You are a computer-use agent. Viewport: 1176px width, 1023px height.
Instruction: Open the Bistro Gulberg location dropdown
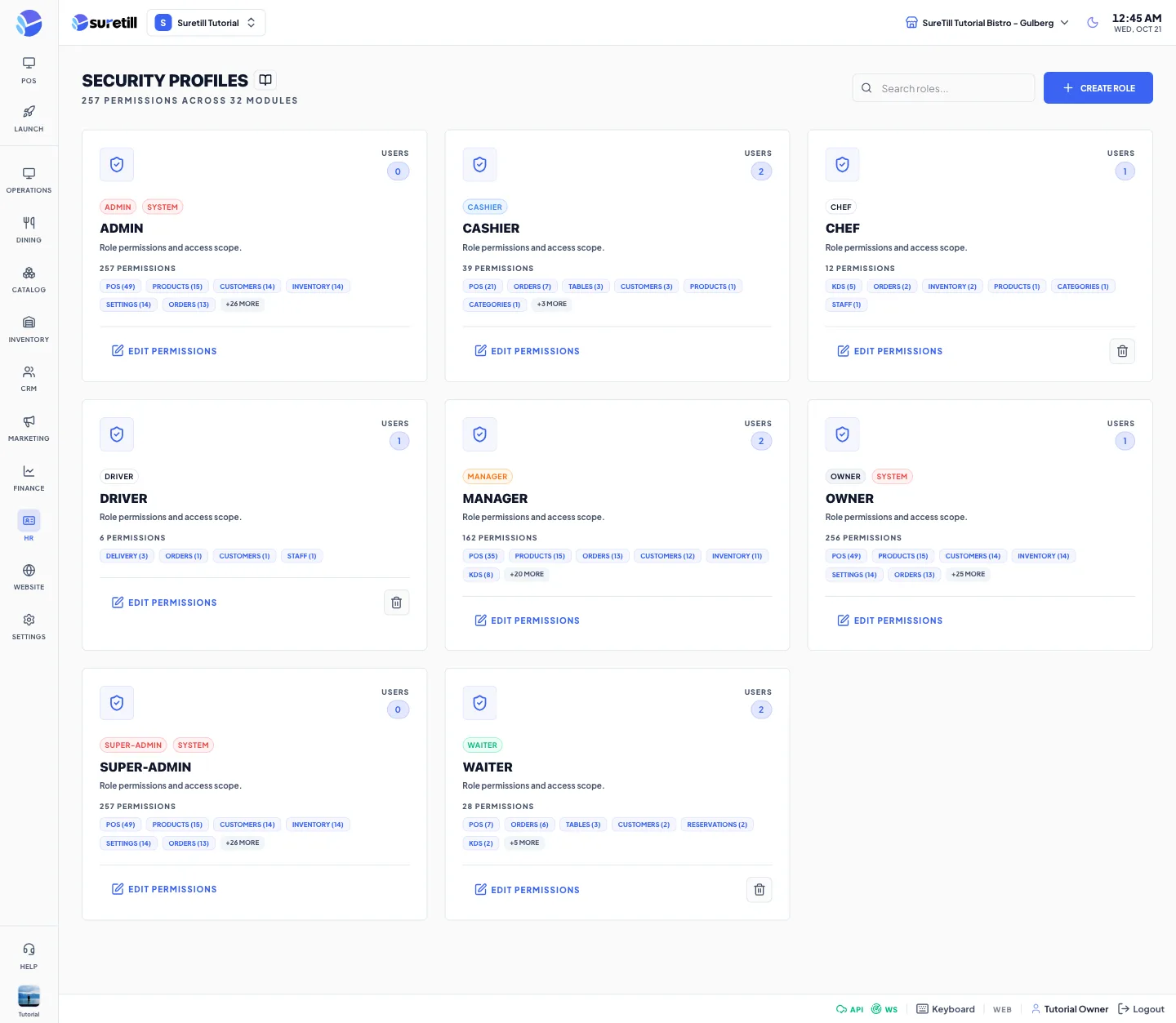pos(987,23)
